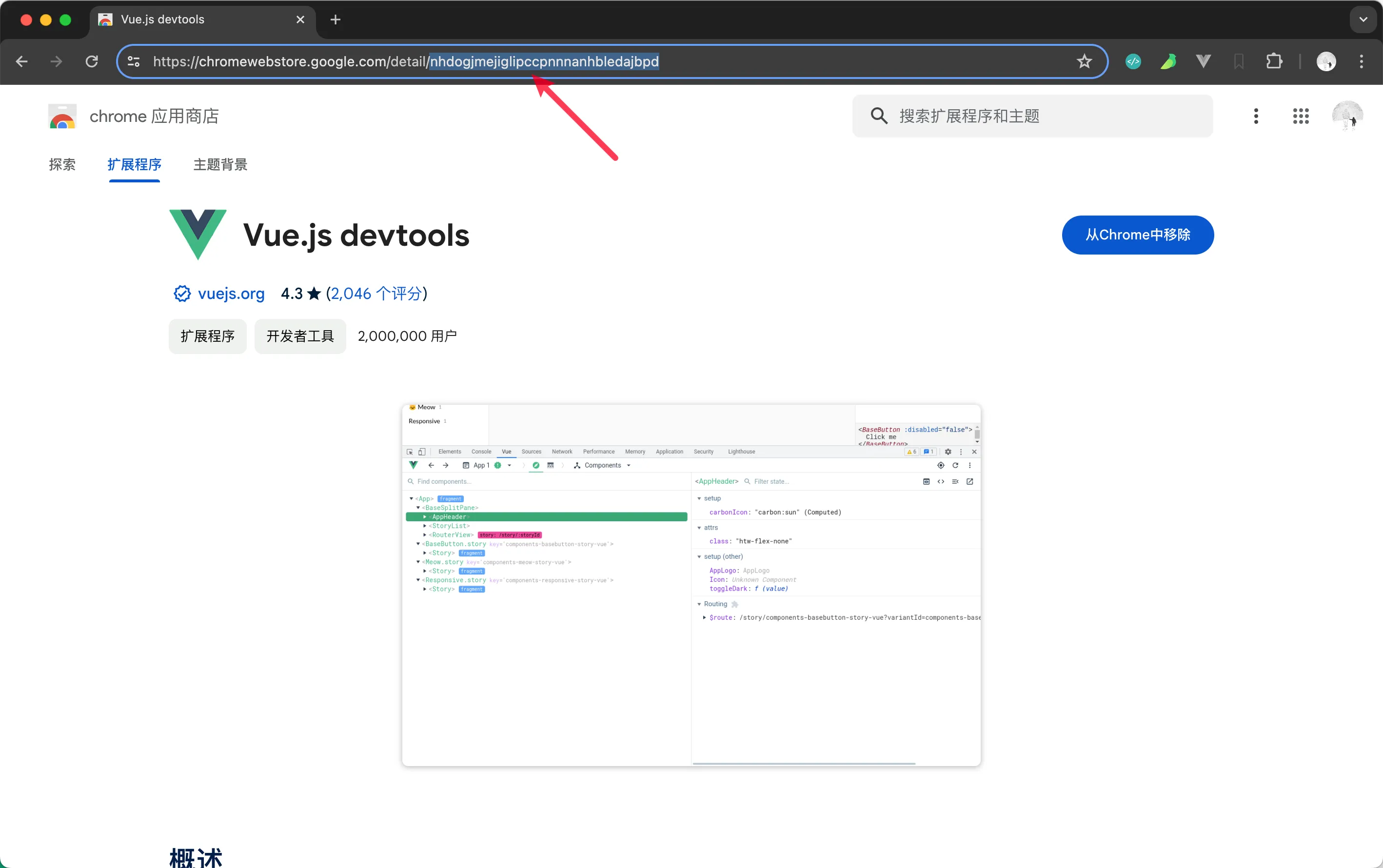Click 从Chrome中移除 button
Screen dimensions: 1383x868
[1137, 235]
